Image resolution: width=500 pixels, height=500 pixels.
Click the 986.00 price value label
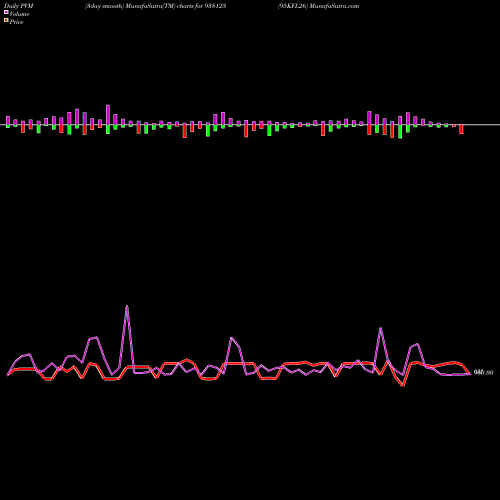(x=483, y=372)
